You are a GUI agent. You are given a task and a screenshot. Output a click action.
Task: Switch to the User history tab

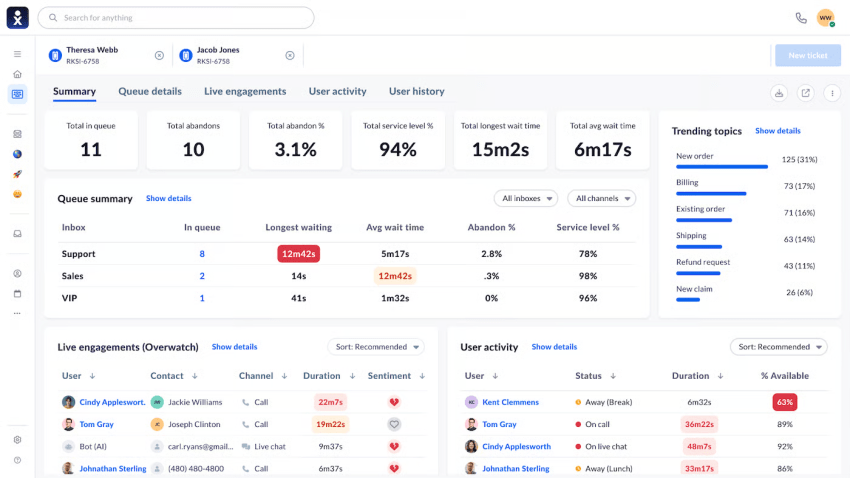[x=416, y=91]
